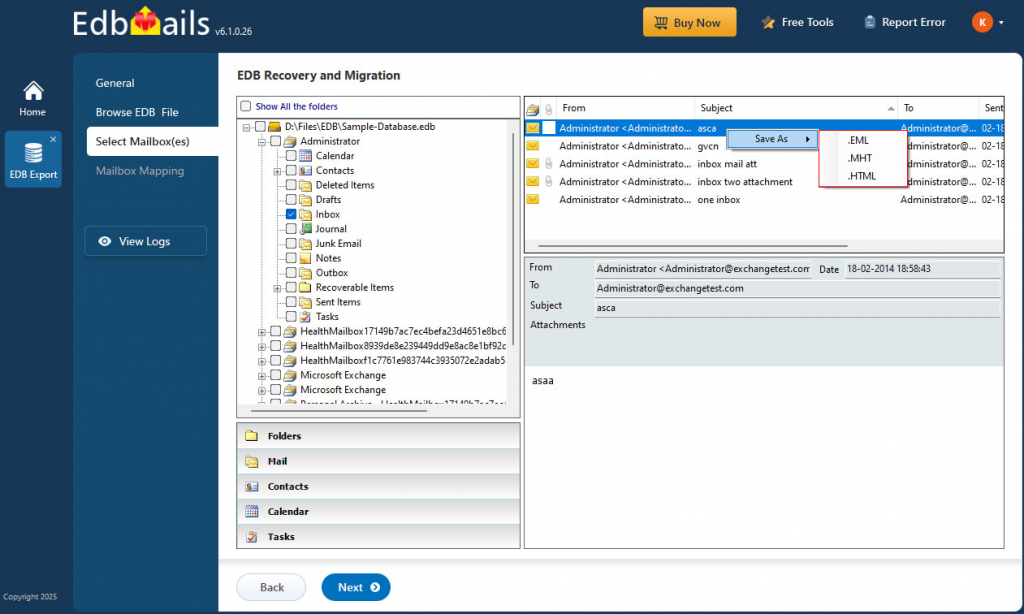Select the Sent Items folder

click(338, 302)
